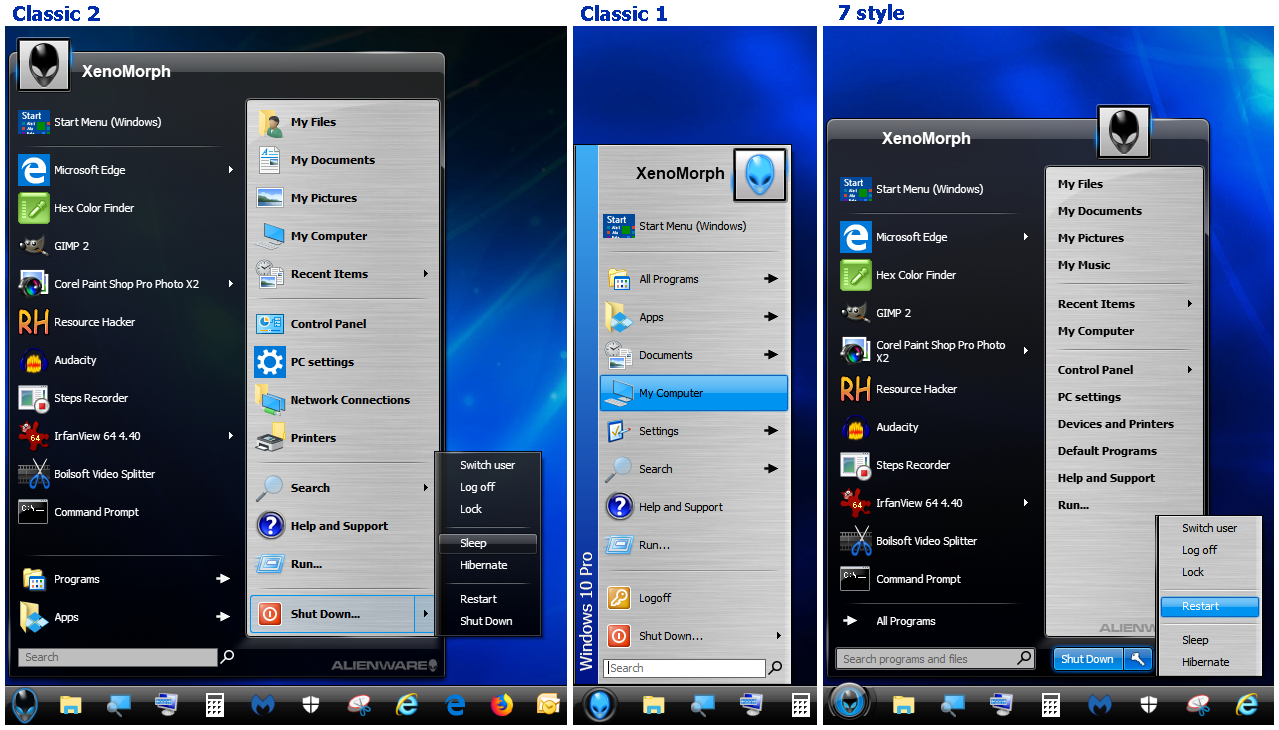1279x730 pixels.
Task: Choose Restart in the 7 style power submenu
Action: 1201,606
